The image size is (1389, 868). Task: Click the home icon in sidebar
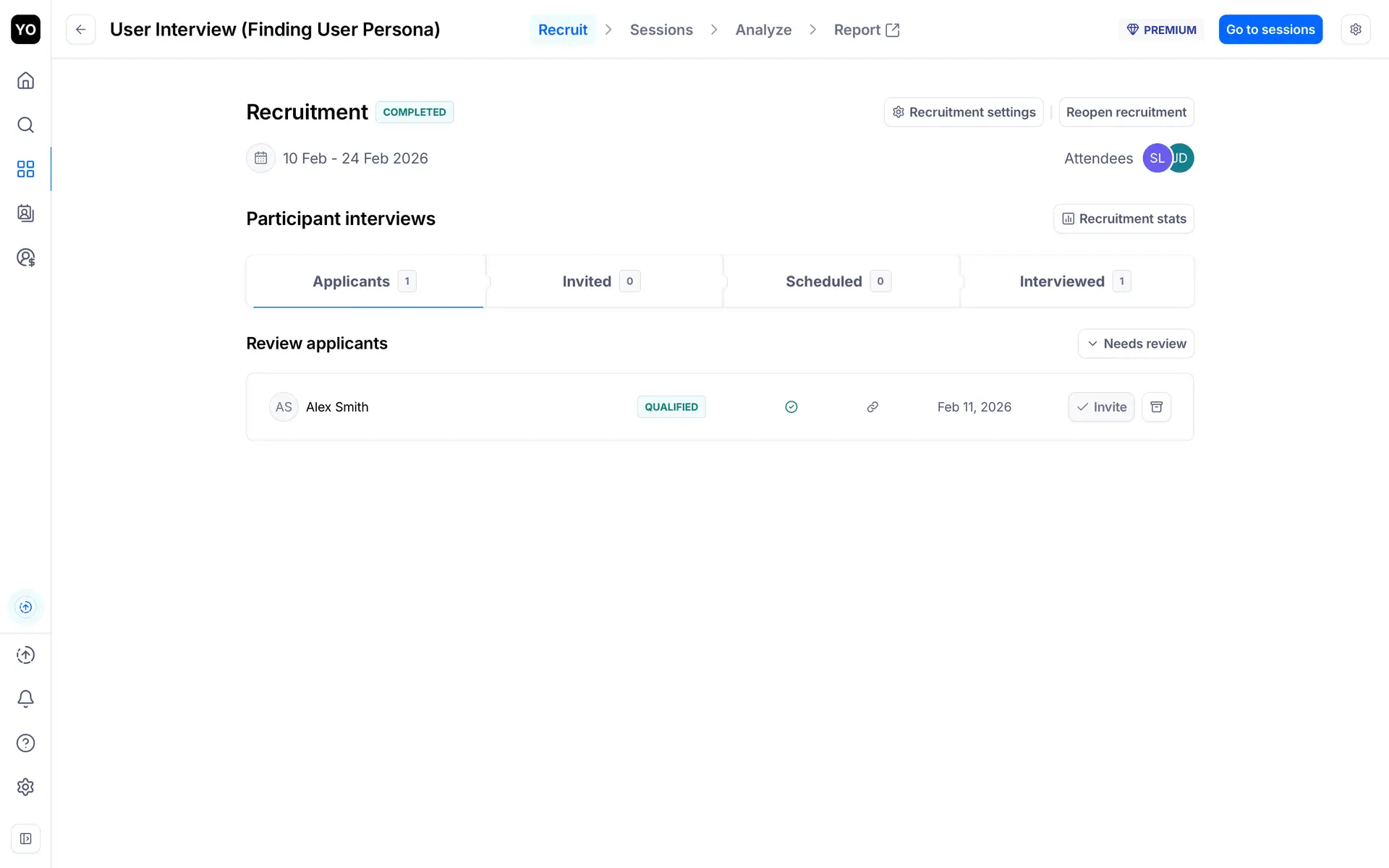tap(25, 80)
